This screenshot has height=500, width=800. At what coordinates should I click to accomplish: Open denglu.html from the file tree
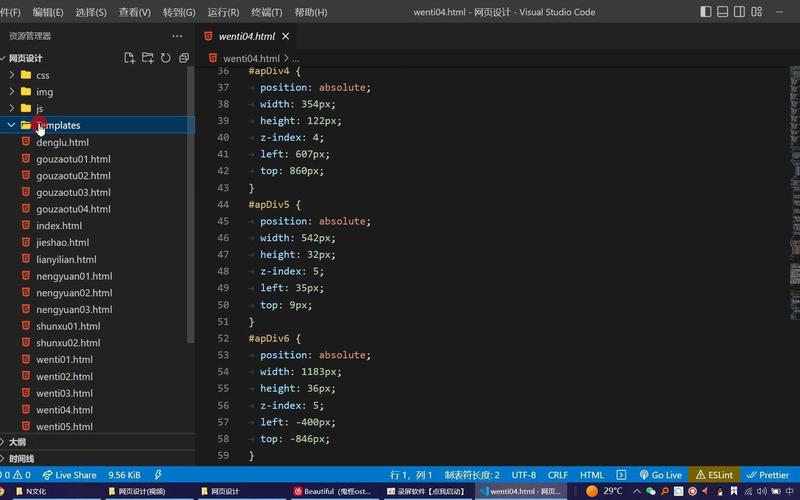62,142
